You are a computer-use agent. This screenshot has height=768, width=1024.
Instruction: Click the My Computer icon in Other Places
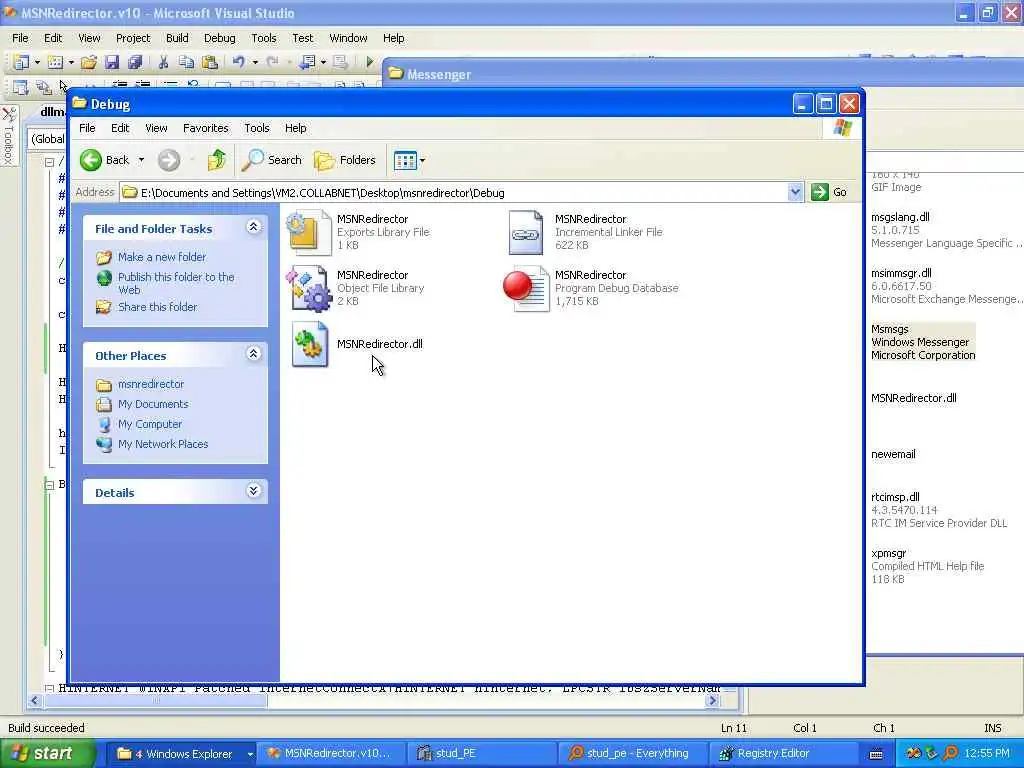pyautogui.click(x=104, y=424)
